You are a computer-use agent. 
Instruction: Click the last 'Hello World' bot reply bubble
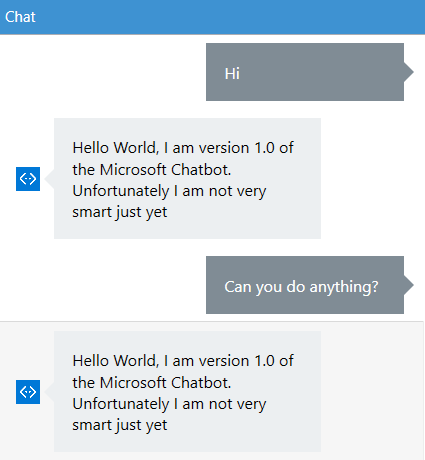[187, 392]
